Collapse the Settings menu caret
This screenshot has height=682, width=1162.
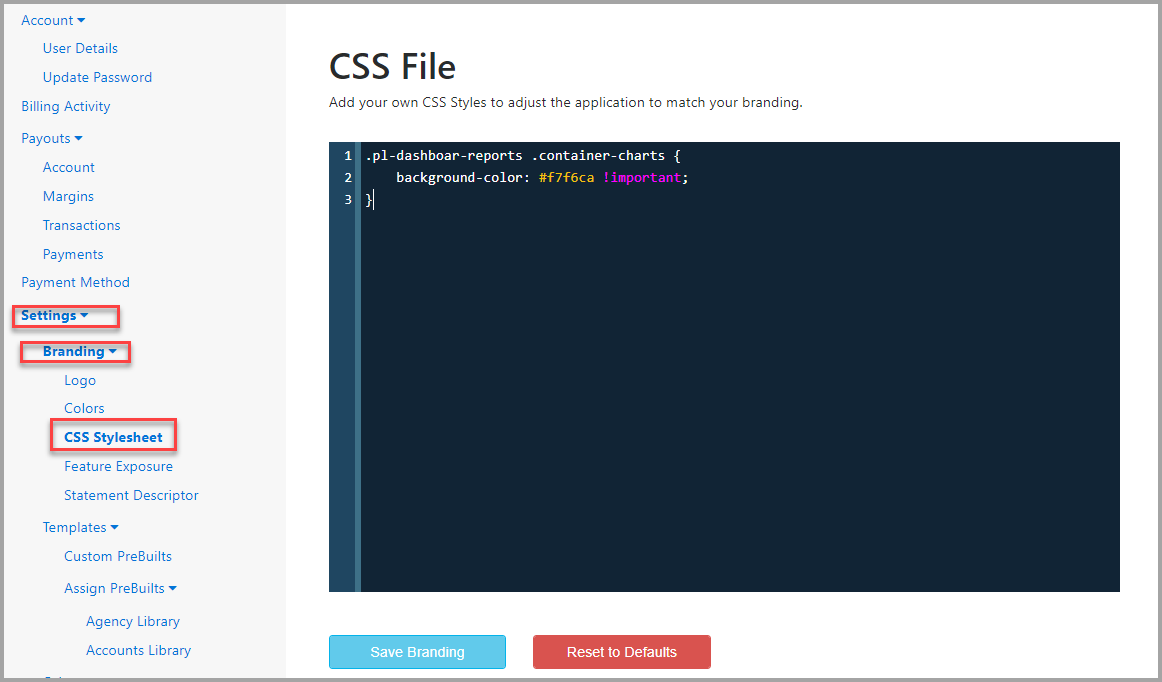tap(84, 316)
